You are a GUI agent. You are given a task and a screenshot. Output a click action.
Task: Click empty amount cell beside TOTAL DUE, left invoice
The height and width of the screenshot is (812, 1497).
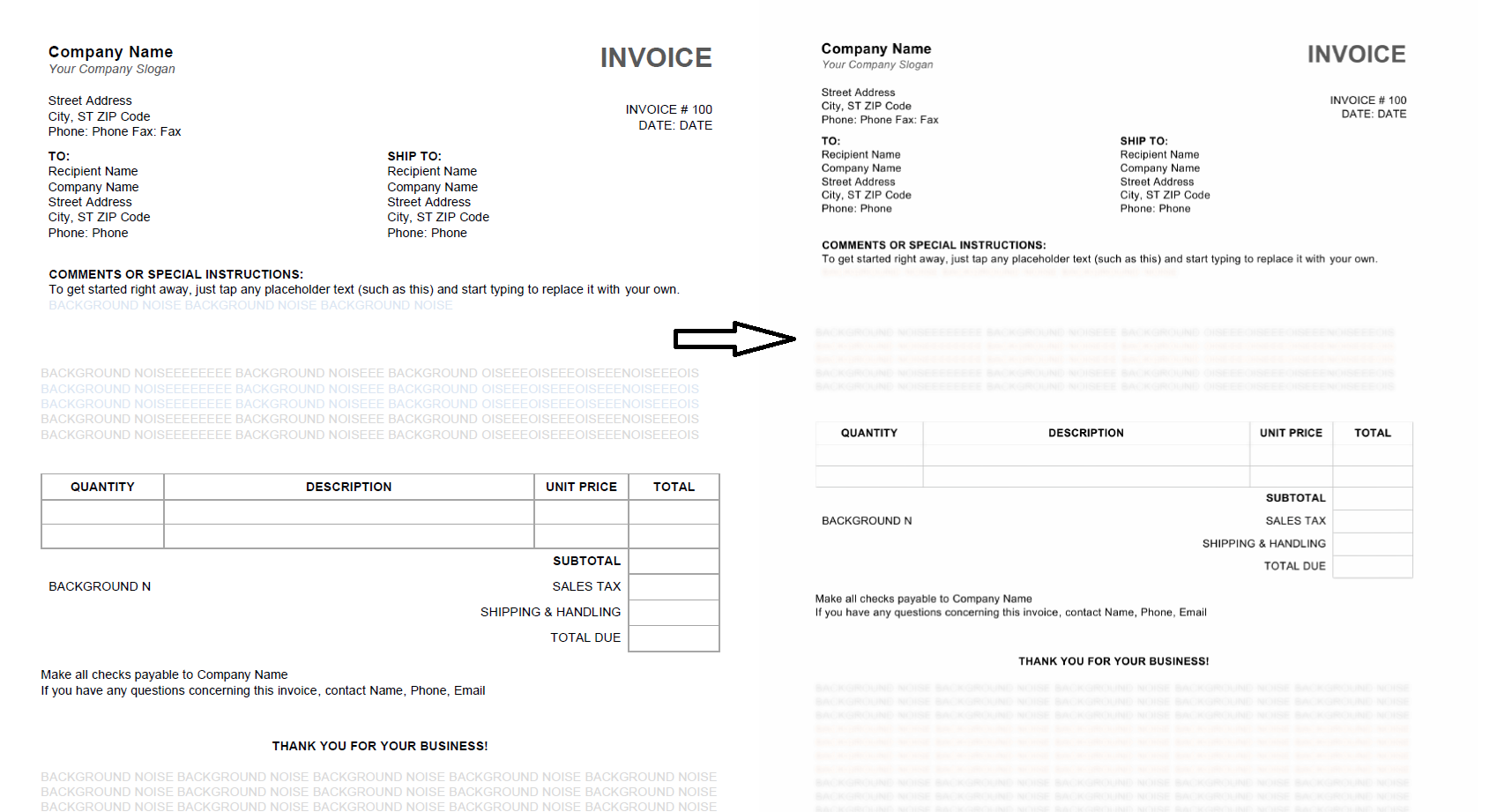[674, 638]
